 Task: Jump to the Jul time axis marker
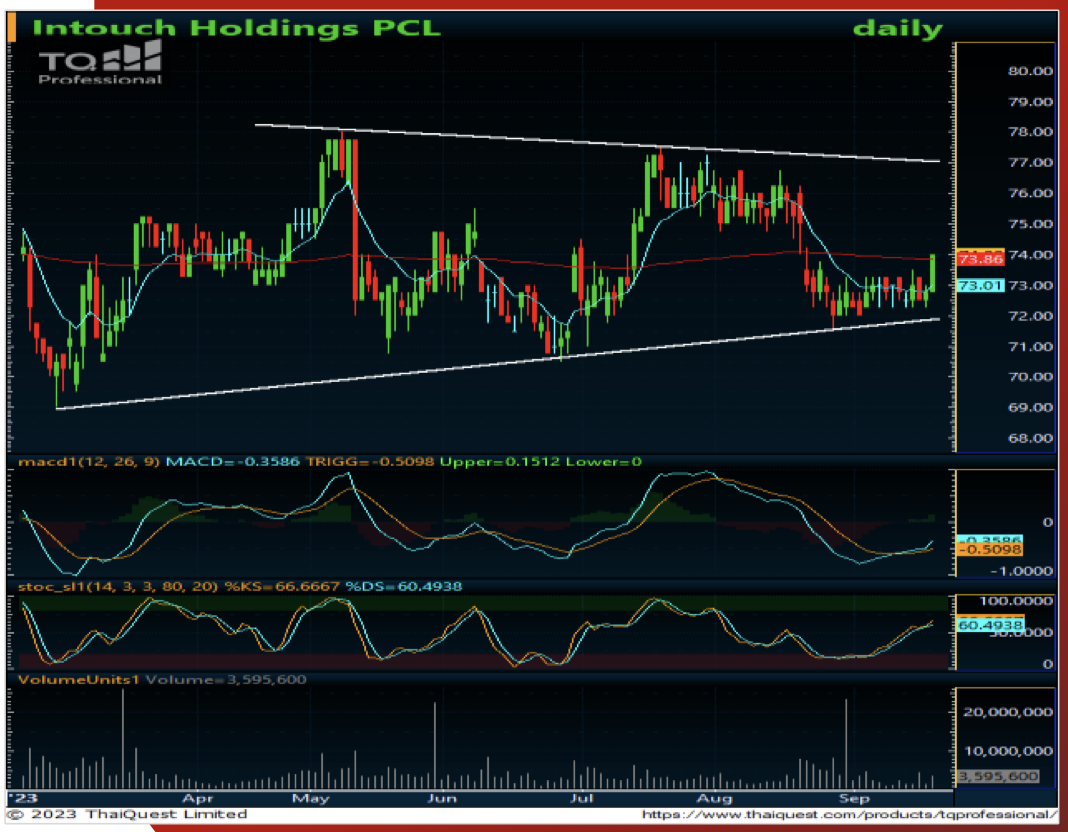point(581,799)
